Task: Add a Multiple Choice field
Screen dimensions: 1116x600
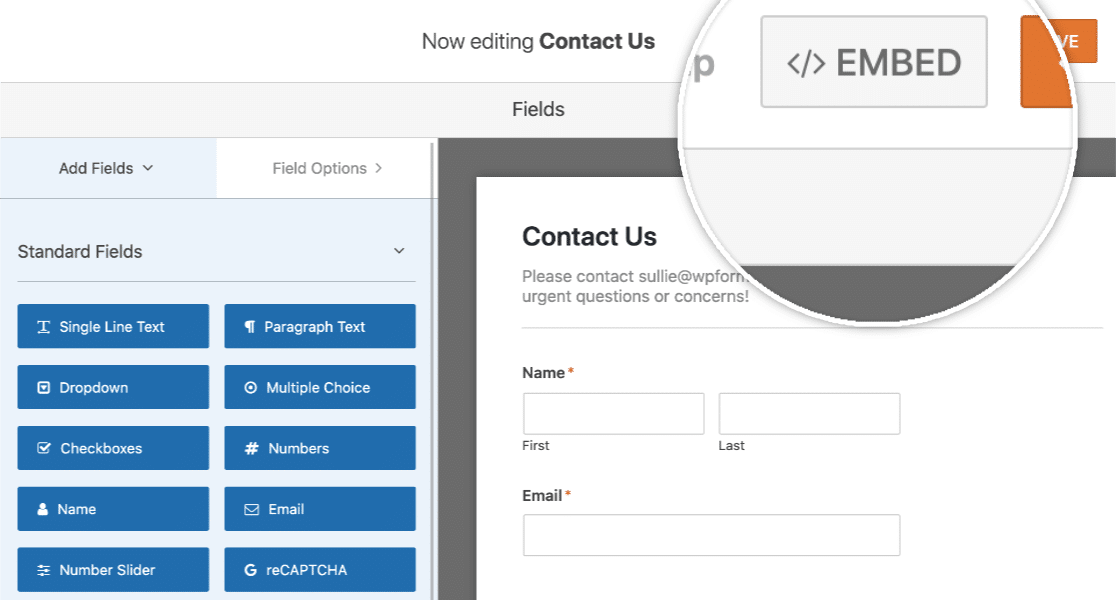Action: [x=320, y=387]
